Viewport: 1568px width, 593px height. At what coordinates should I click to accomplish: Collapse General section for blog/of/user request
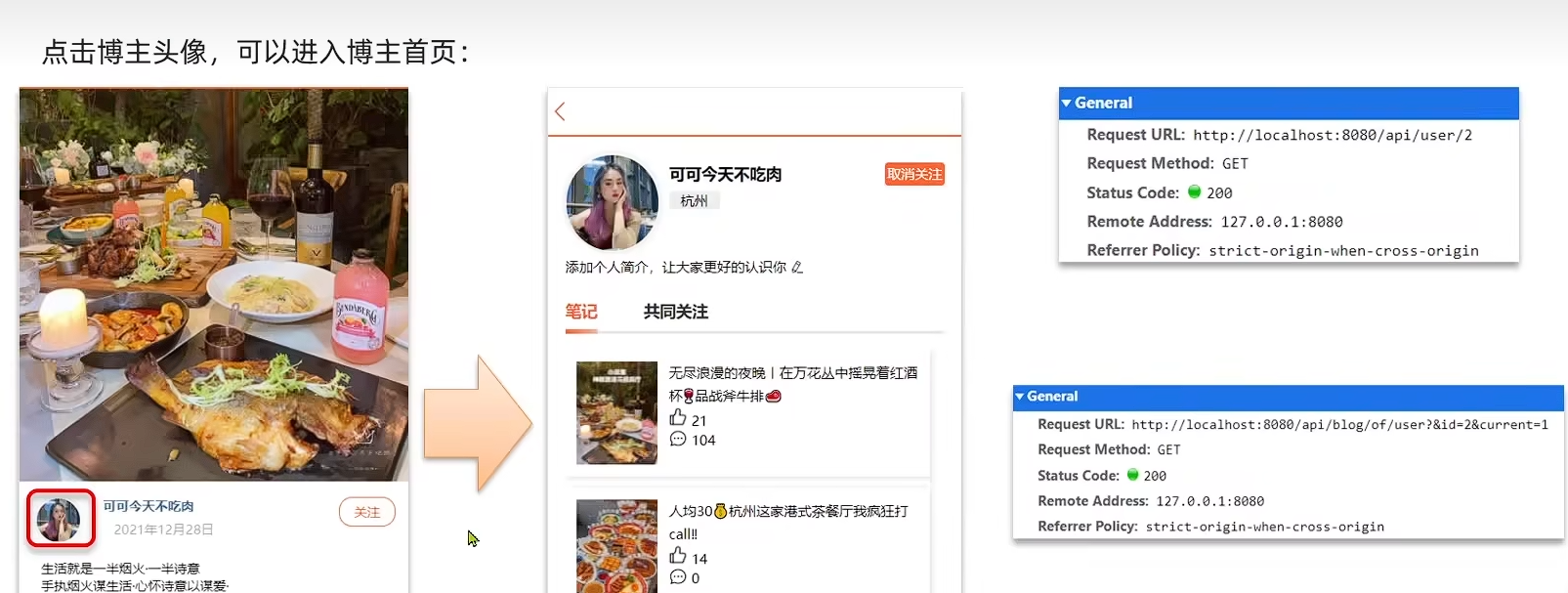[1019, 397]
